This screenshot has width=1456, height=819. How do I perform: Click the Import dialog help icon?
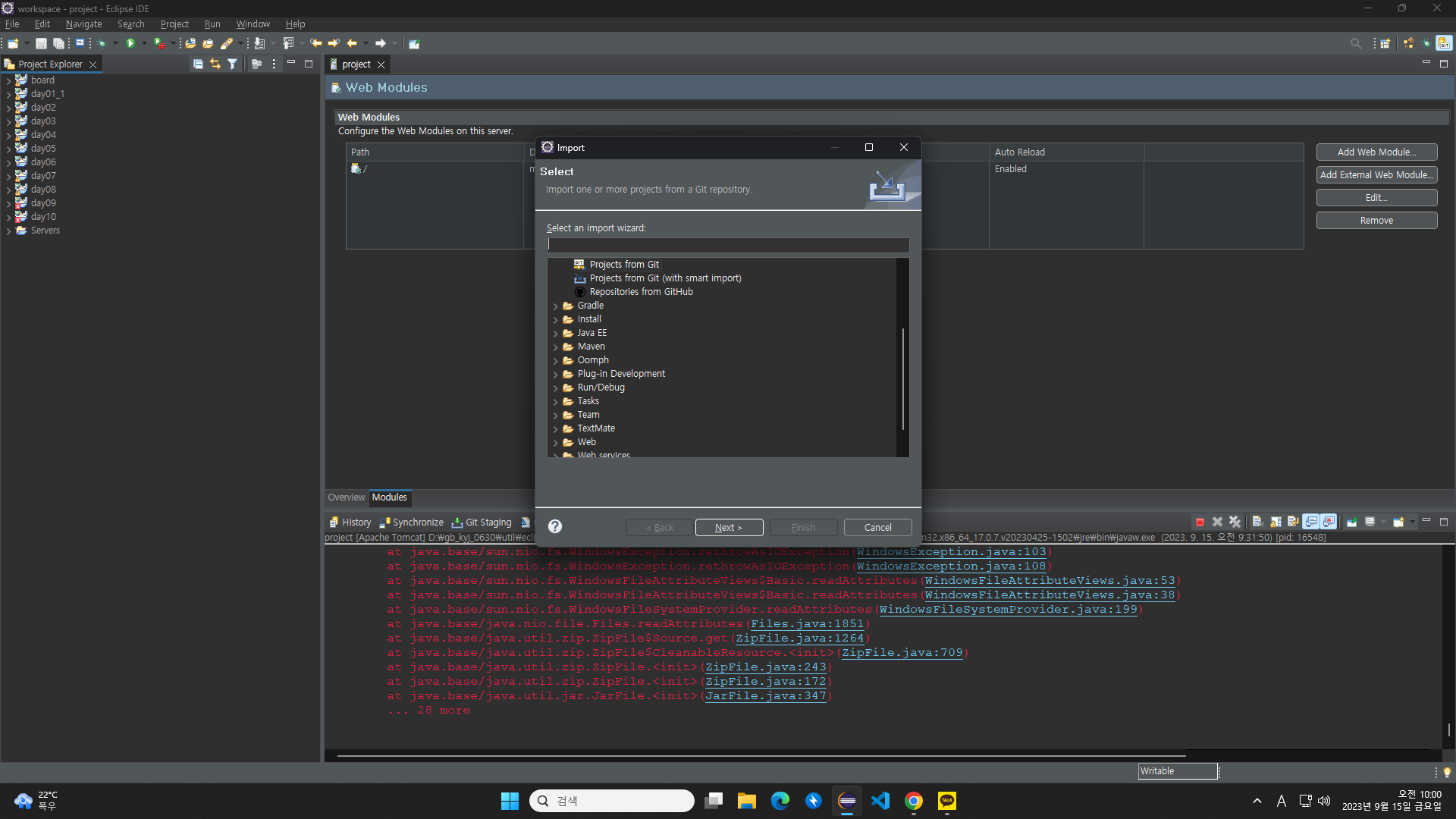pyautogui.click(x=555, y=526)
